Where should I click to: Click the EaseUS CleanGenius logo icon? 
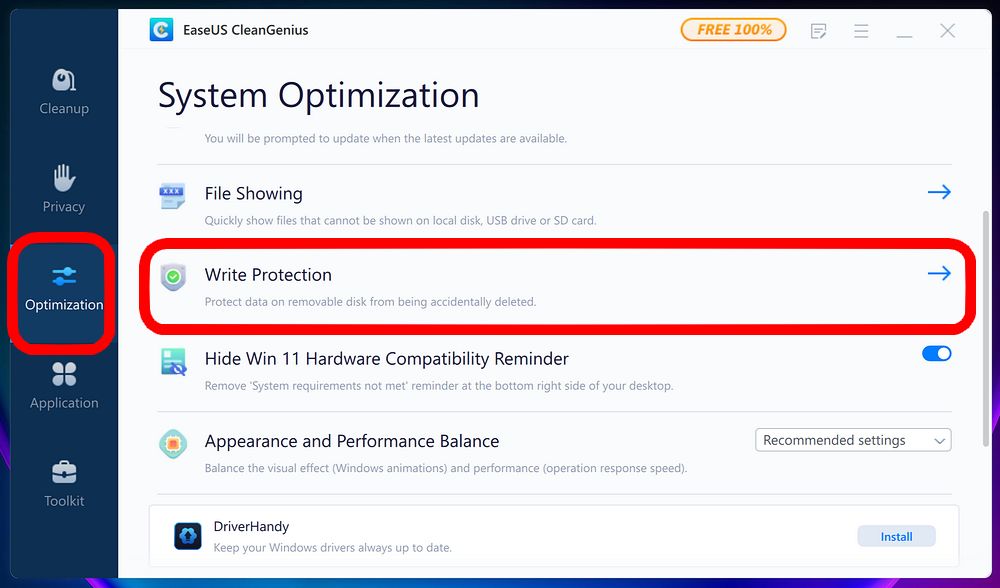[161, 30]
